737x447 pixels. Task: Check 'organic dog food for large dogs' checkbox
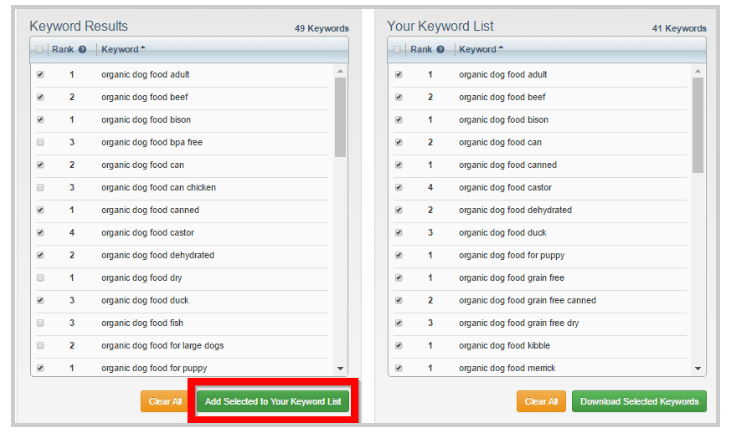[40, 345]
